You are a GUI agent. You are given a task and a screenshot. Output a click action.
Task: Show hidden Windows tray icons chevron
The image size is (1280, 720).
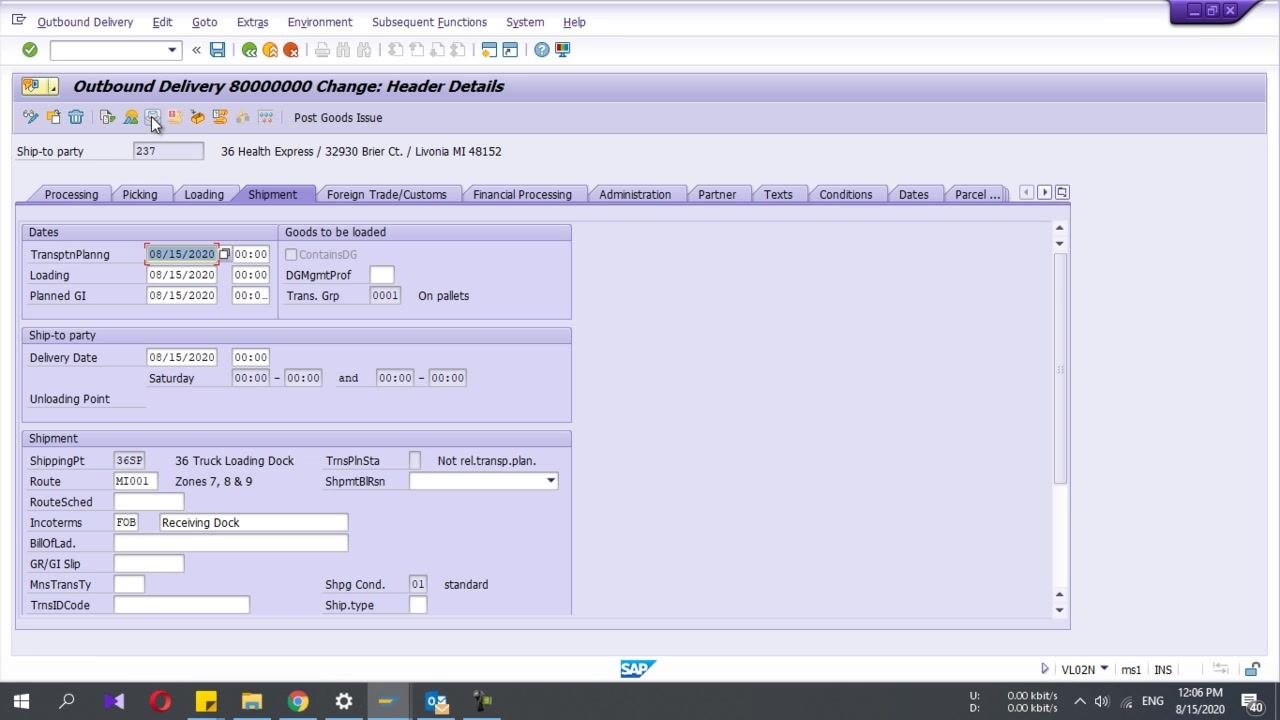[1080, 701]
